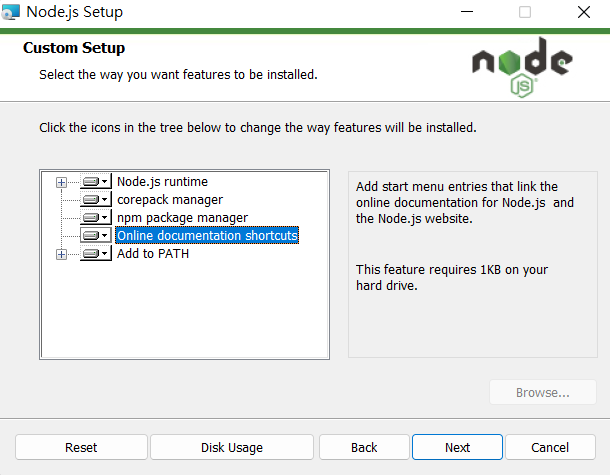Select the Node.js runtime tree item

(162, 182)
